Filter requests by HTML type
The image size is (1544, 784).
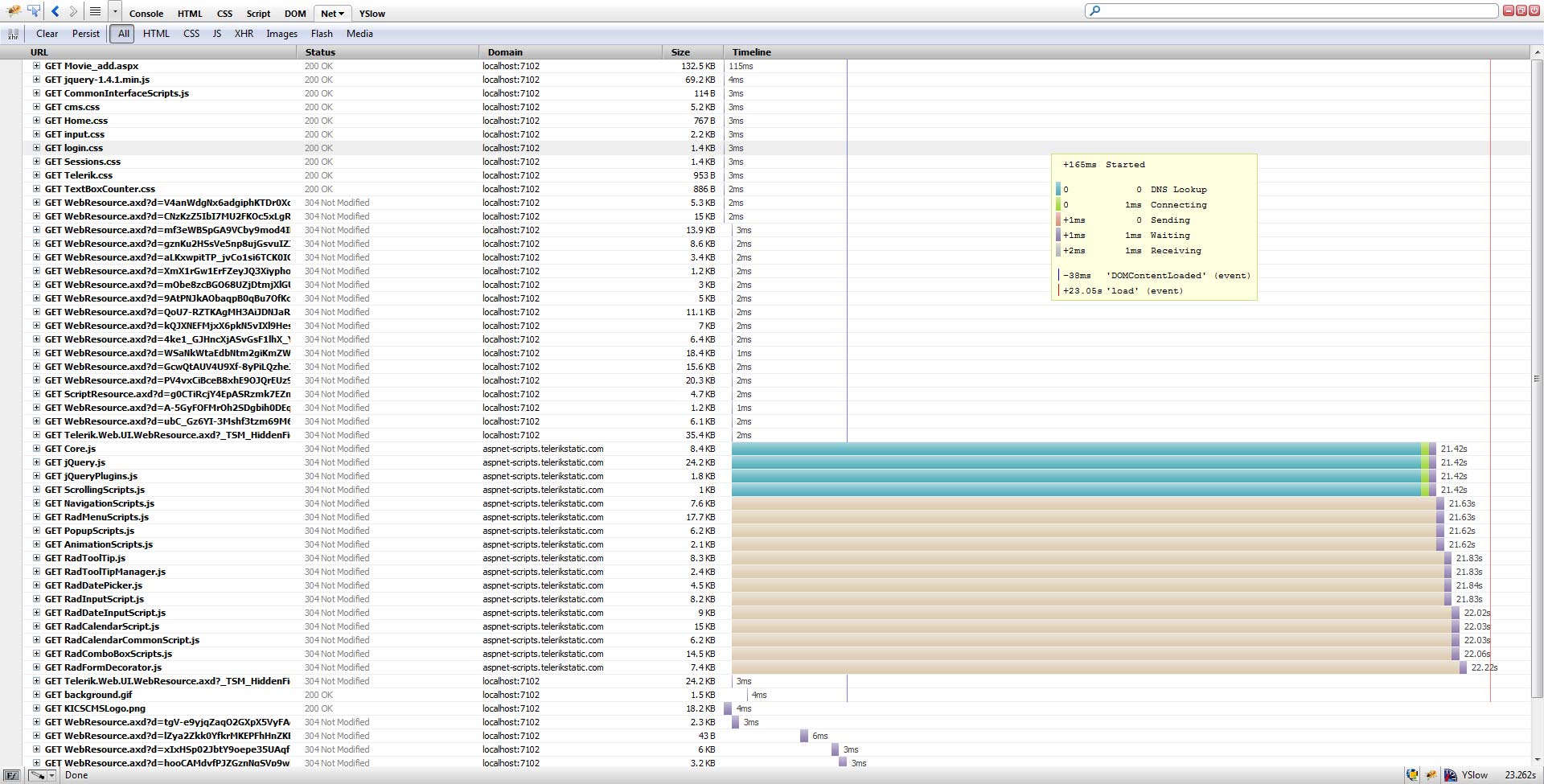pyautogui.click(x=156, y=34)
